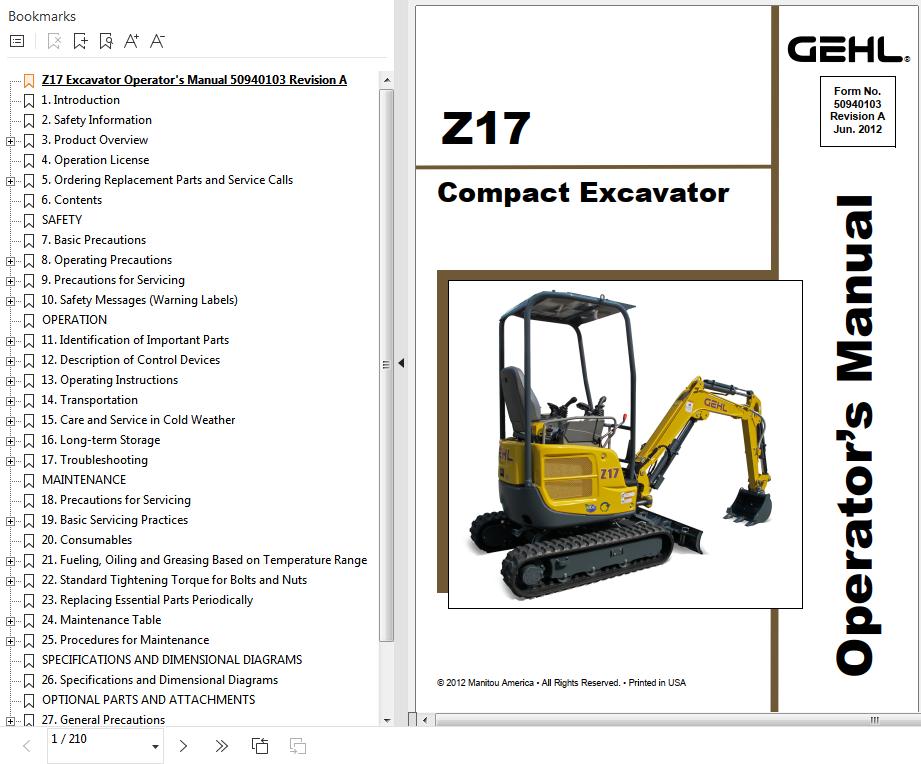921x764 pixels.
Task: Open SPECIFICATIONS AND DIMENSIONAL DIAGRAMS section
Action: [172, 659]
